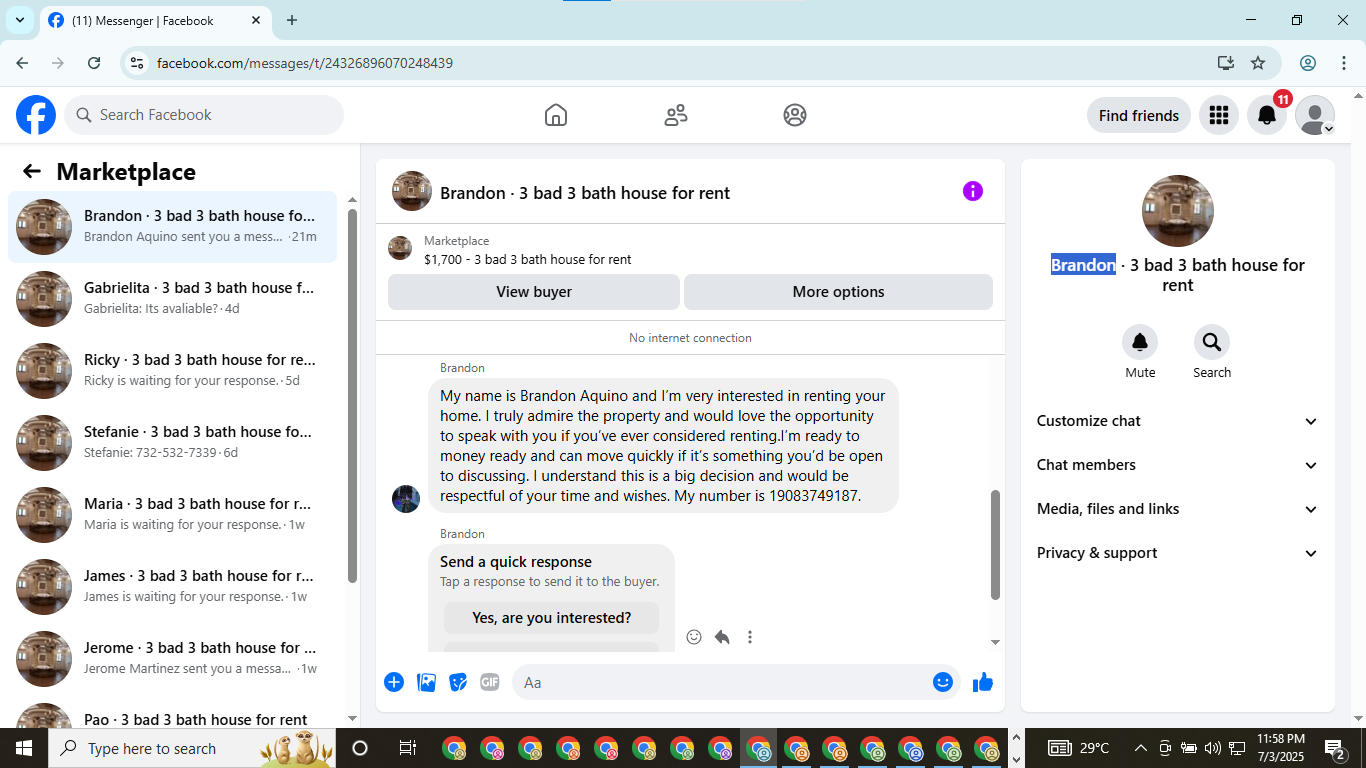Open Windows Task View icon

[x=407, y=748]
